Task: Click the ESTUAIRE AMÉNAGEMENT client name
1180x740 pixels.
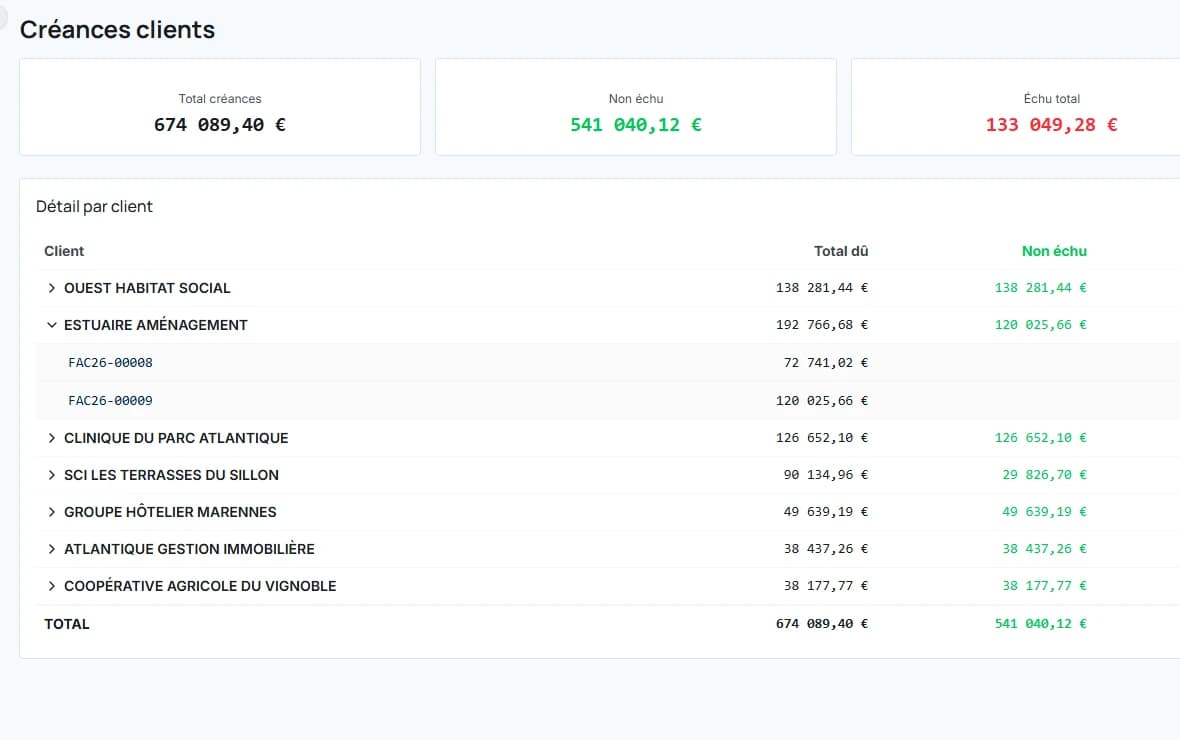Action: [156, 325]
